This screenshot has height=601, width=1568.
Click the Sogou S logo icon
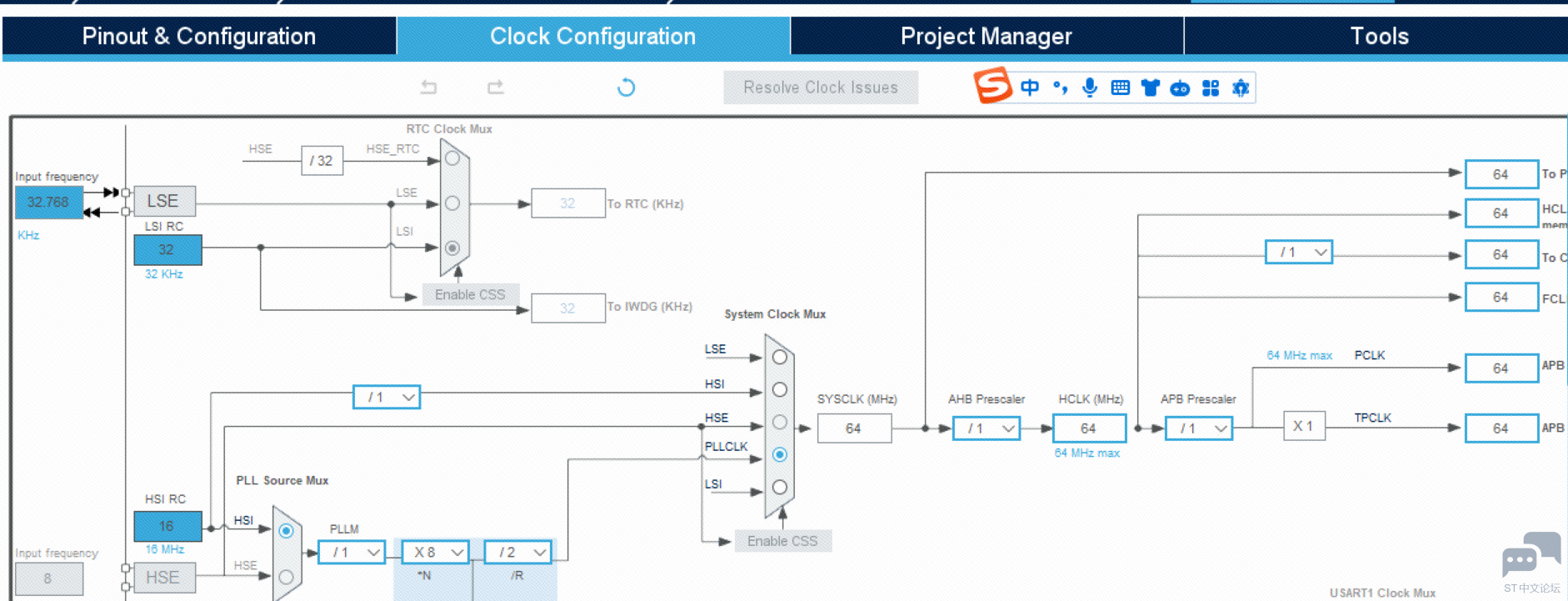click(x=992, y=86)
